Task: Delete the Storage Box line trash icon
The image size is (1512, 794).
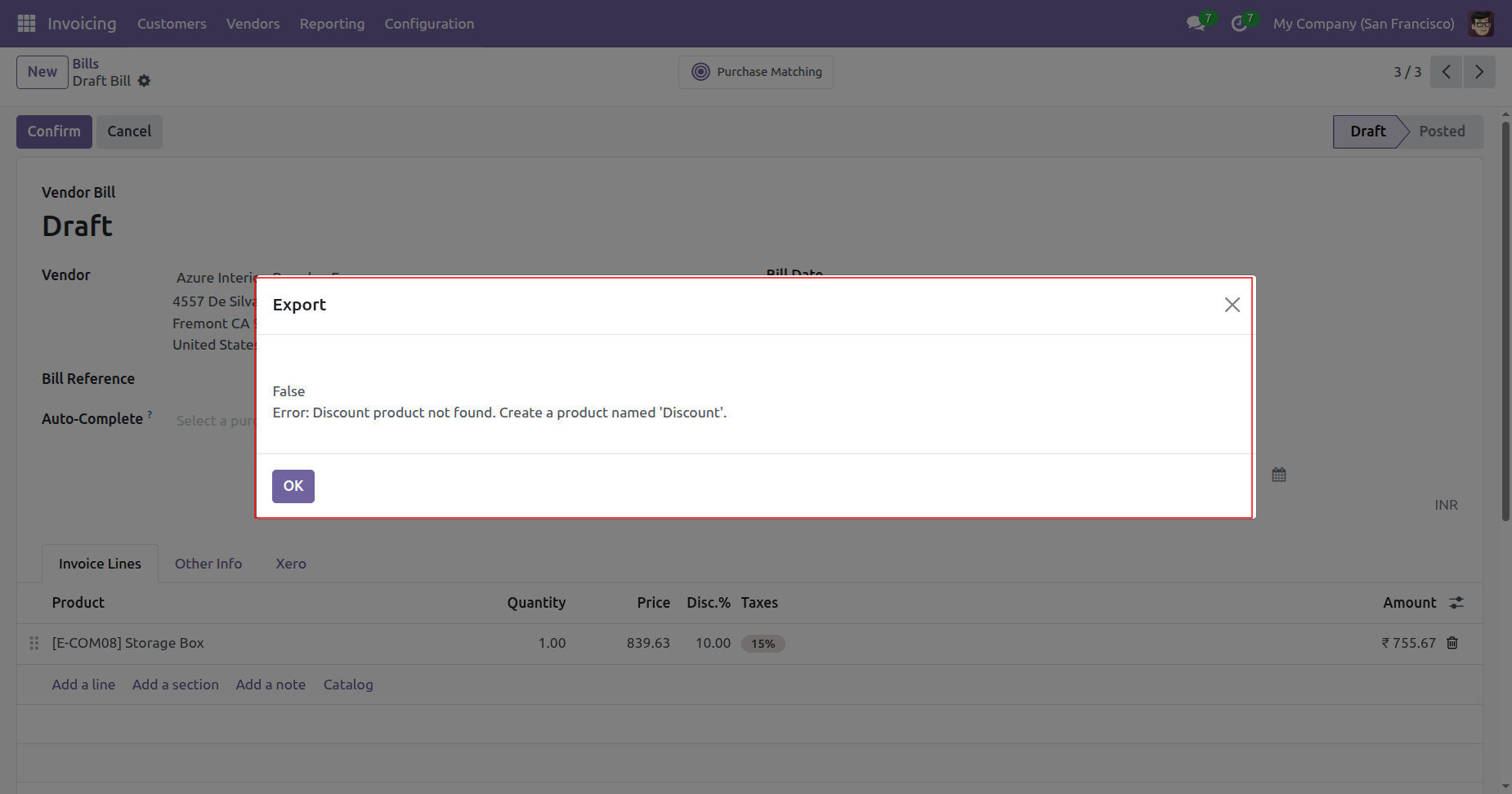Action: [1452, 643]
